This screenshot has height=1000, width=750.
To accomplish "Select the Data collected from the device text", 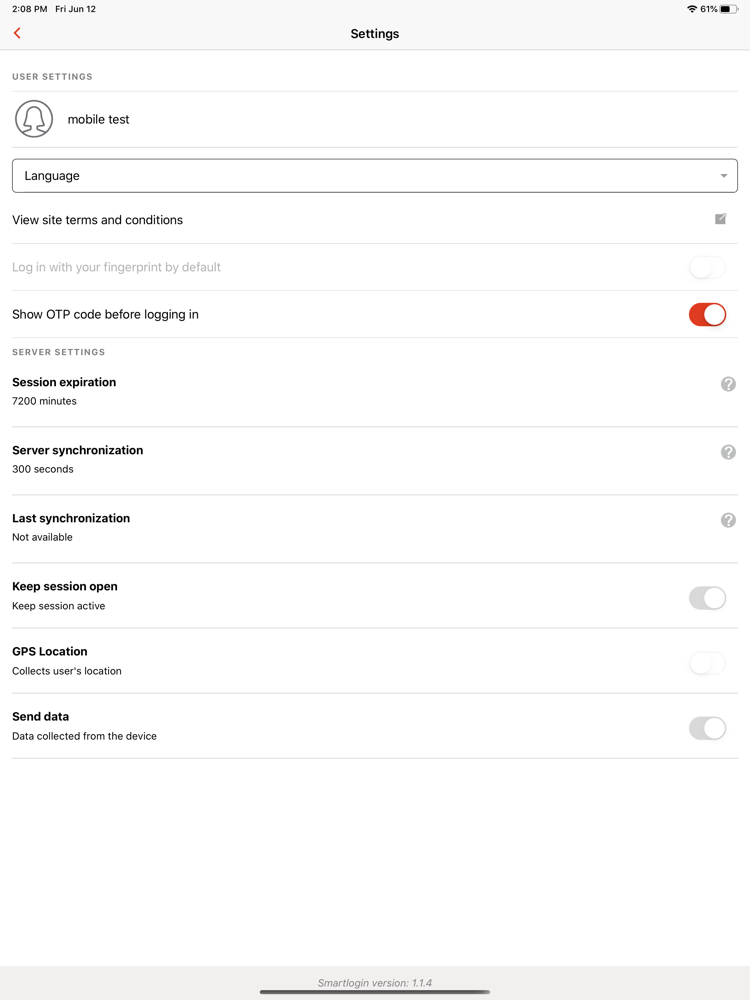I will tap(84, 736).
